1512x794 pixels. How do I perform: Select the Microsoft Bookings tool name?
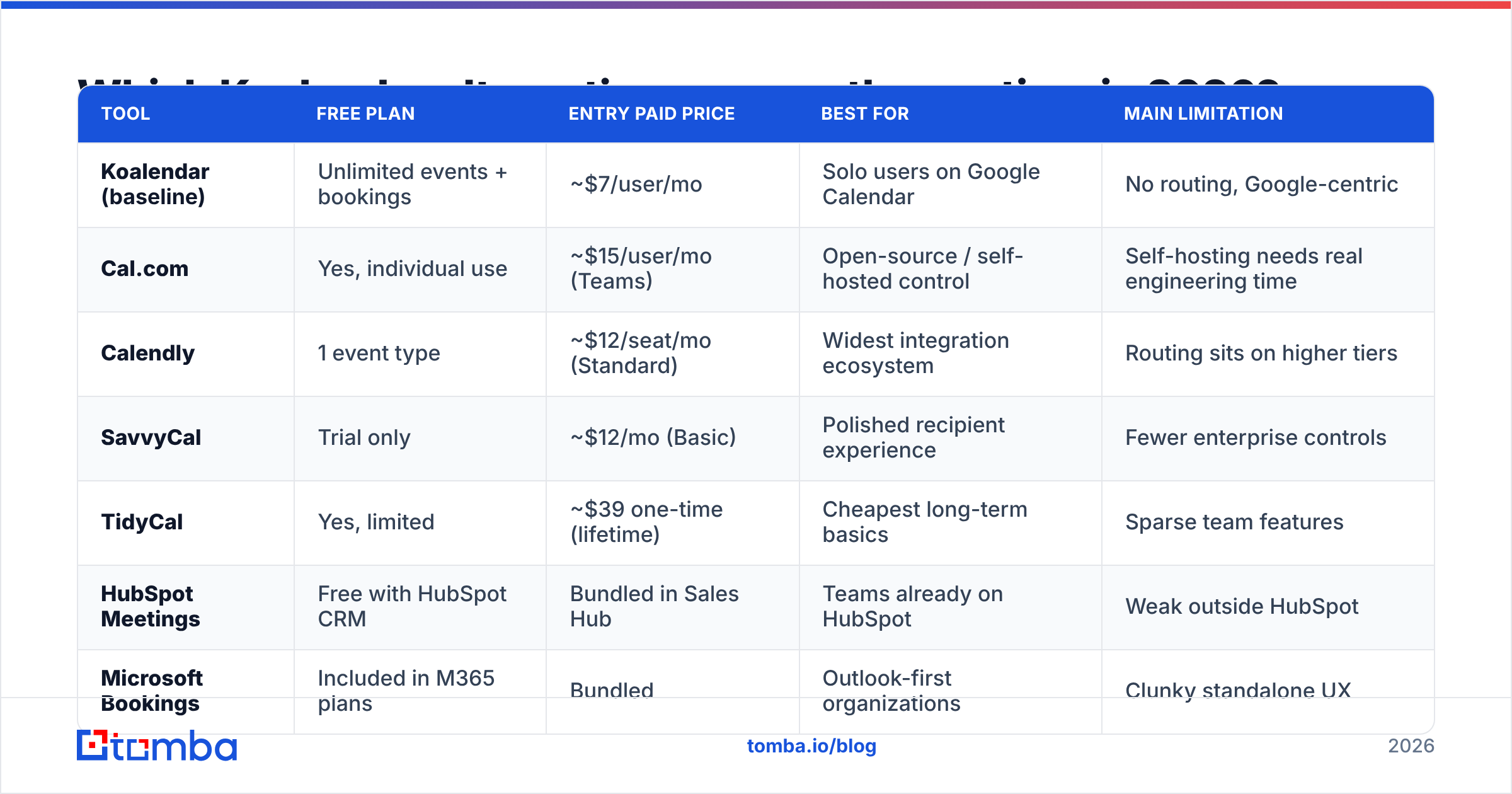(x=151, y=691)
